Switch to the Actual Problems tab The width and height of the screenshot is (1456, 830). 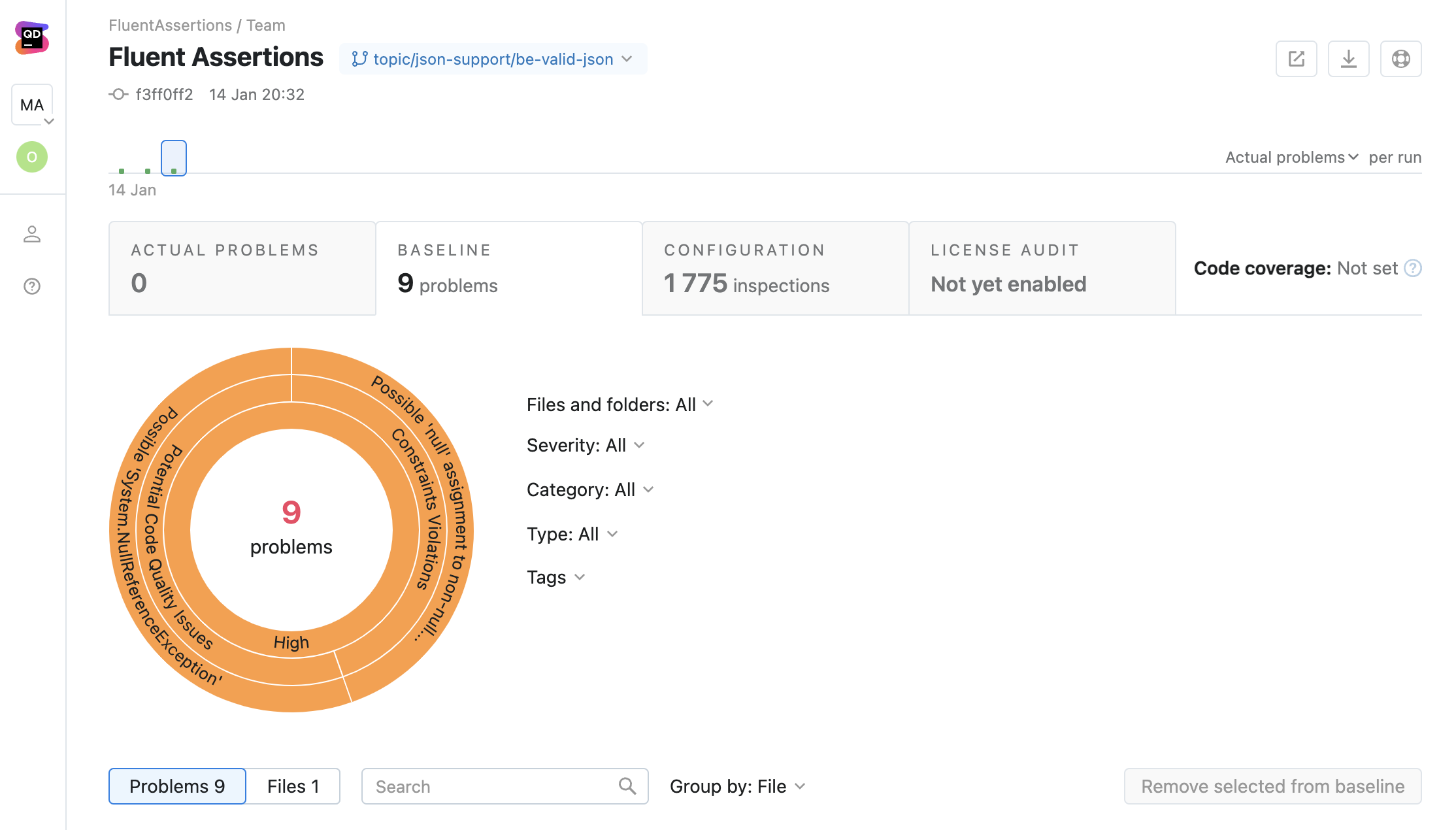242,268
